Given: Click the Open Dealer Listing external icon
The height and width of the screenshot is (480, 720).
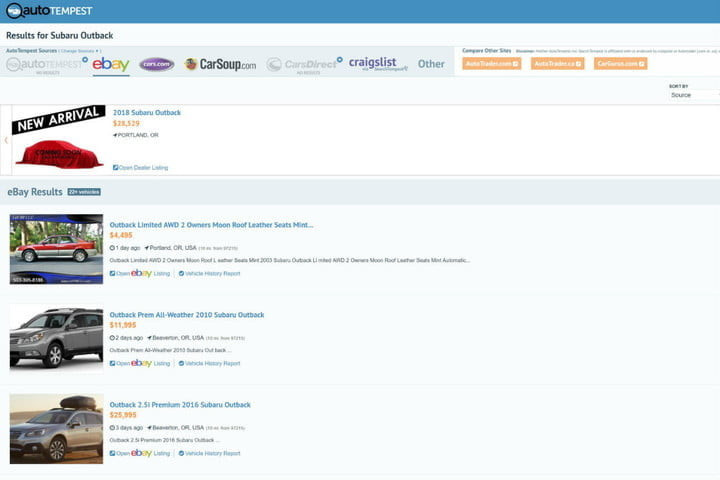Looking at the screenshot, I should [115, 168].
